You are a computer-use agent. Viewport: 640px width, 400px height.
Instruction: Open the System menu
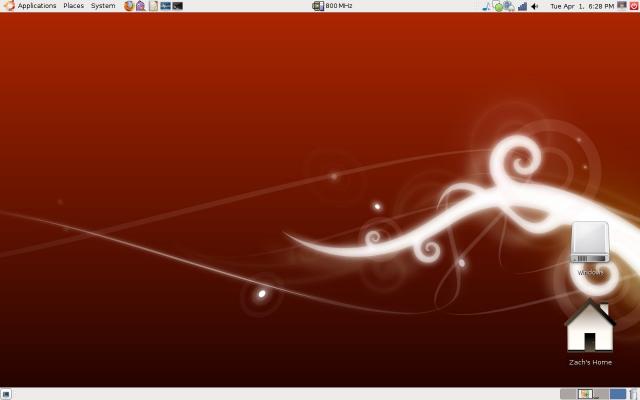point(103,6)
